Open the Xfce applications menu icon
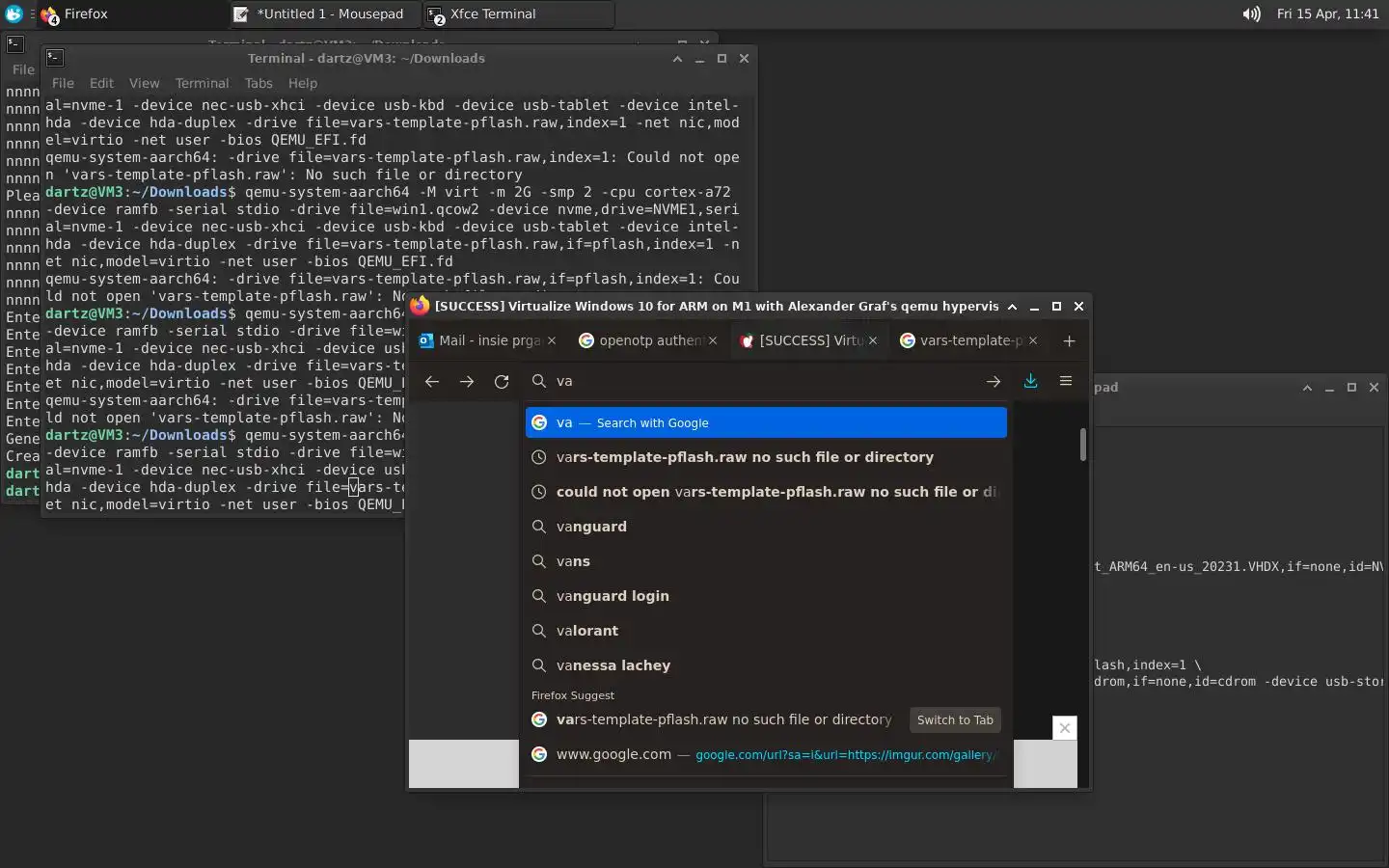Screen dimensions: 1389x868 point(14,14)
